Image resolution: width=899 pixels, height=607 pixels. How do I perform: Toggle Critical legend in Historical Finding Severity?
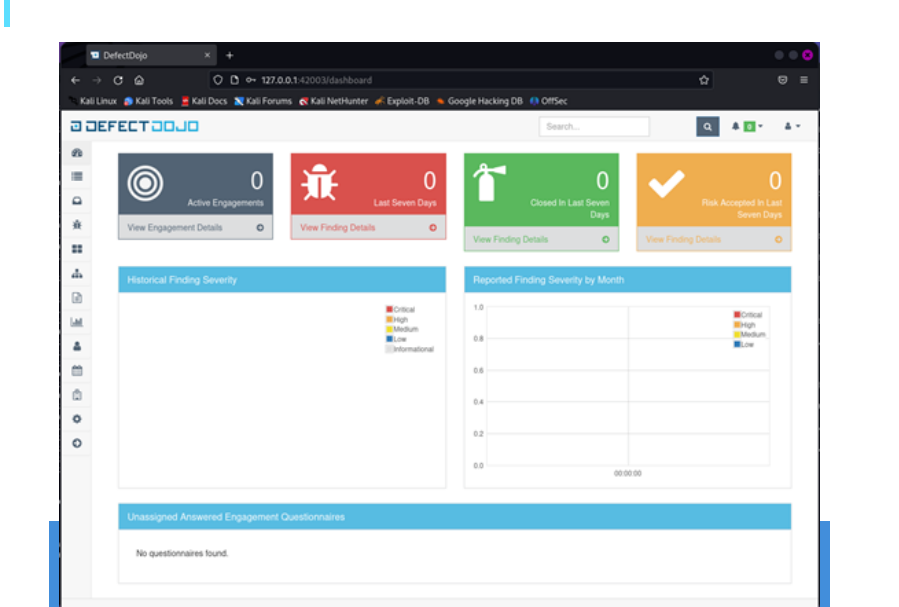tap(400, 310)
